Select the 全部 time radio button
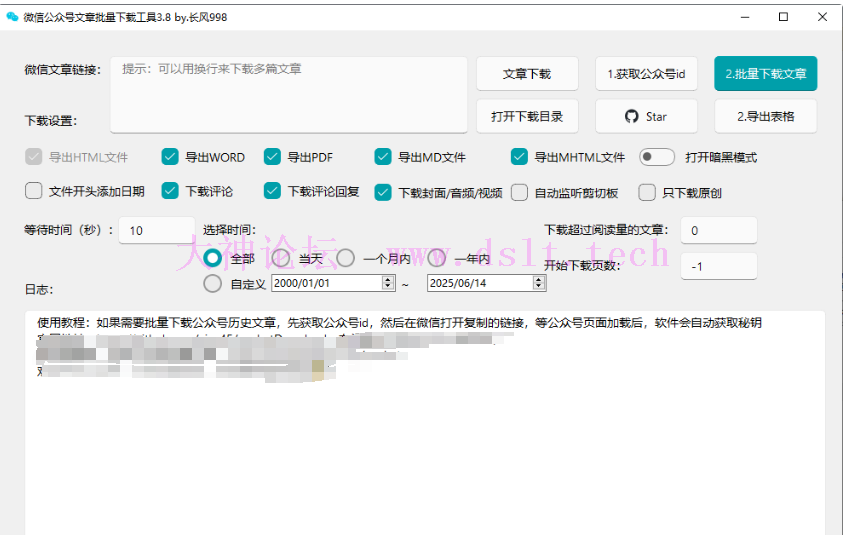Screen dimensions: 844x535 pyautogui.click(x=213, y=258)
